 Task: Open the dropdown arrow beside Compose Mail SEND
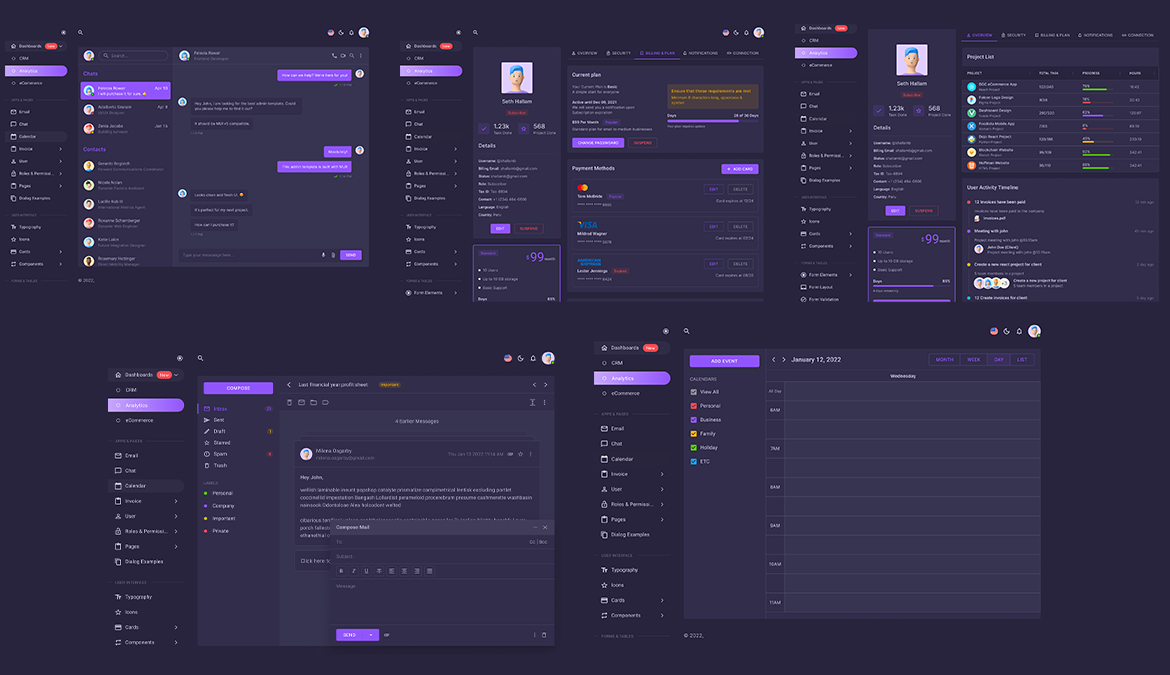point(372,635)
